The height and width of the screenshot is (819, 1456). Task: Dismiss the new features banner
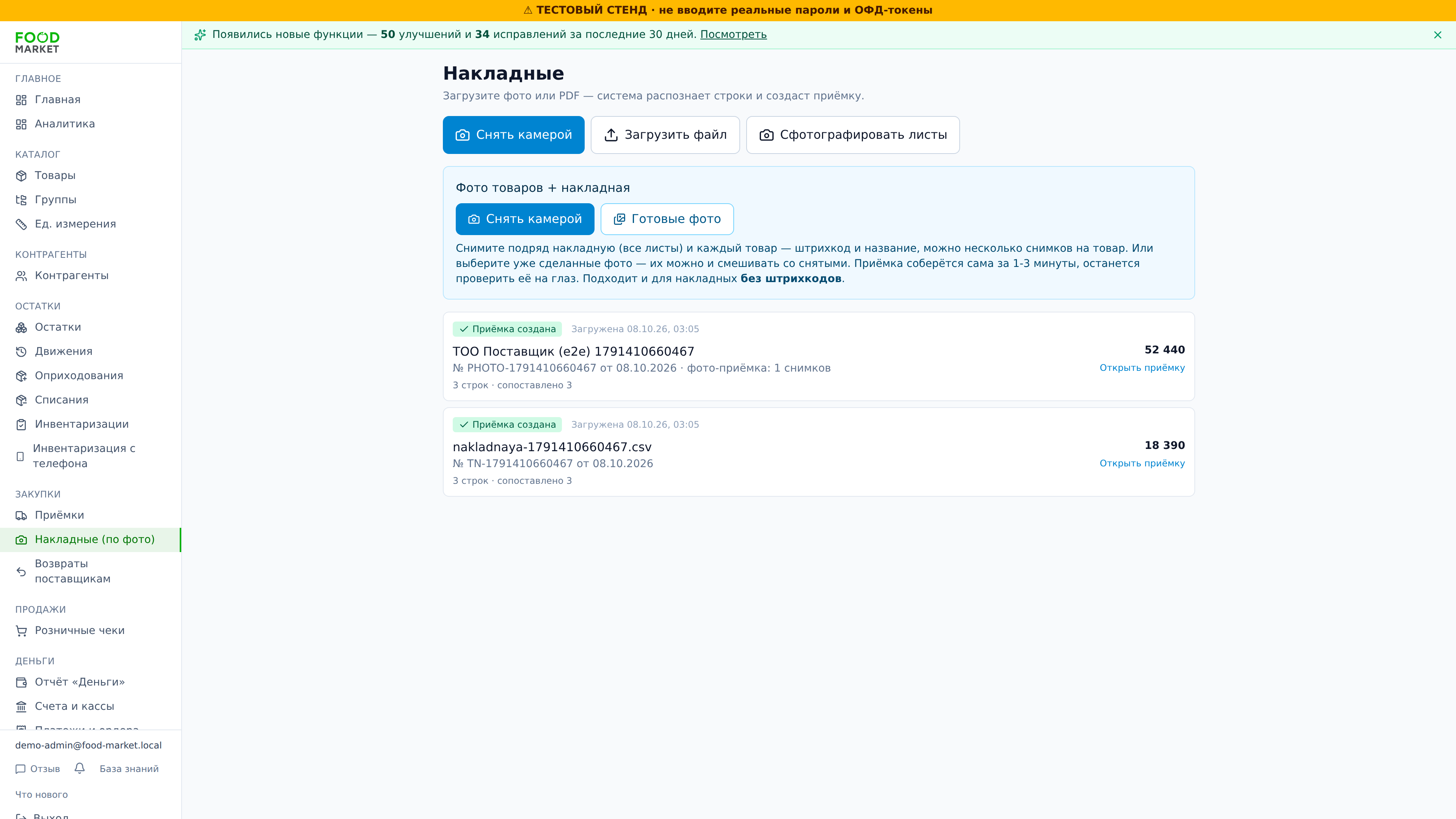(1437, 35)
